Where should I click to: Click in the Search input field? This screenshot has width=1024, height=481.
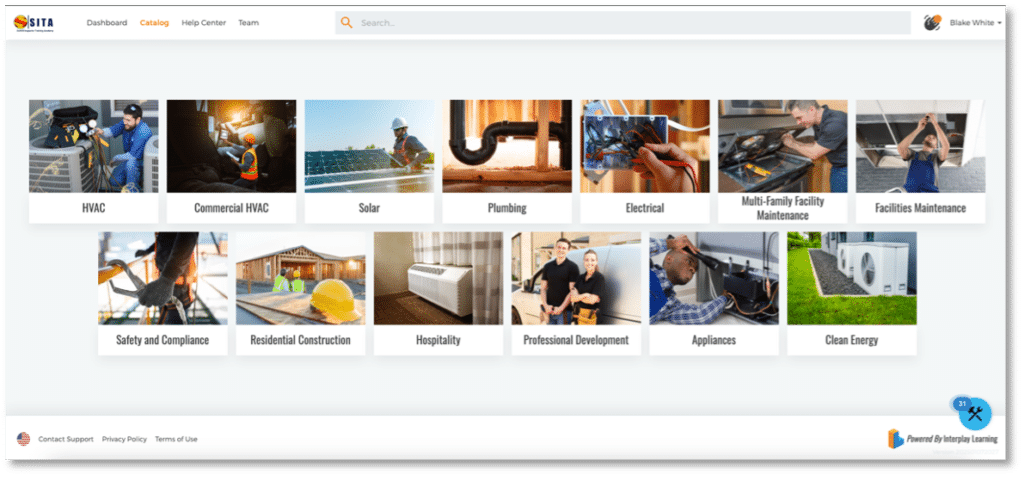620,22
